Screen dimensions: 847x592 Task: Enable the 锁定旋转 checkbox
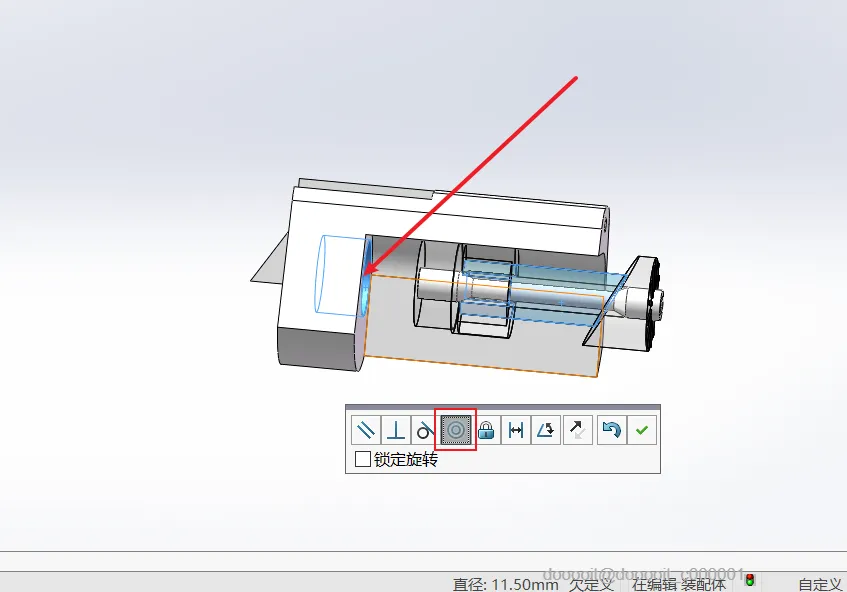coord(362,459)
